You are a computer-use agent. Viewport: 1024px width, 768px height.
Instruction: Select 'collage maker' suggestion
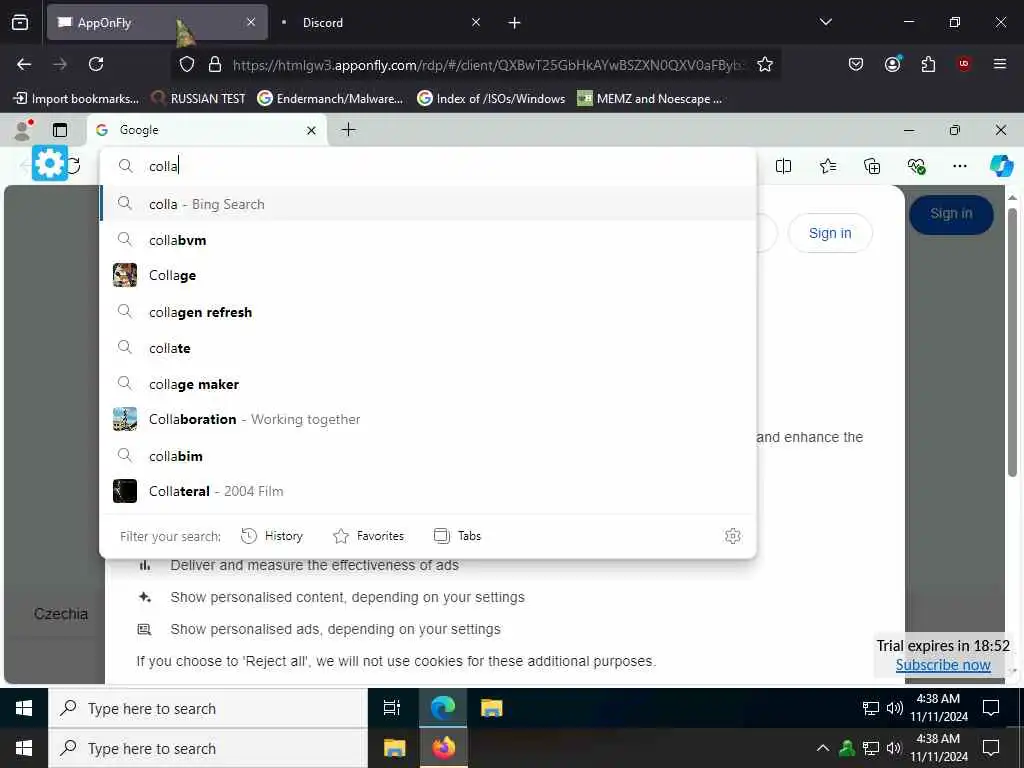coord(428,384)
